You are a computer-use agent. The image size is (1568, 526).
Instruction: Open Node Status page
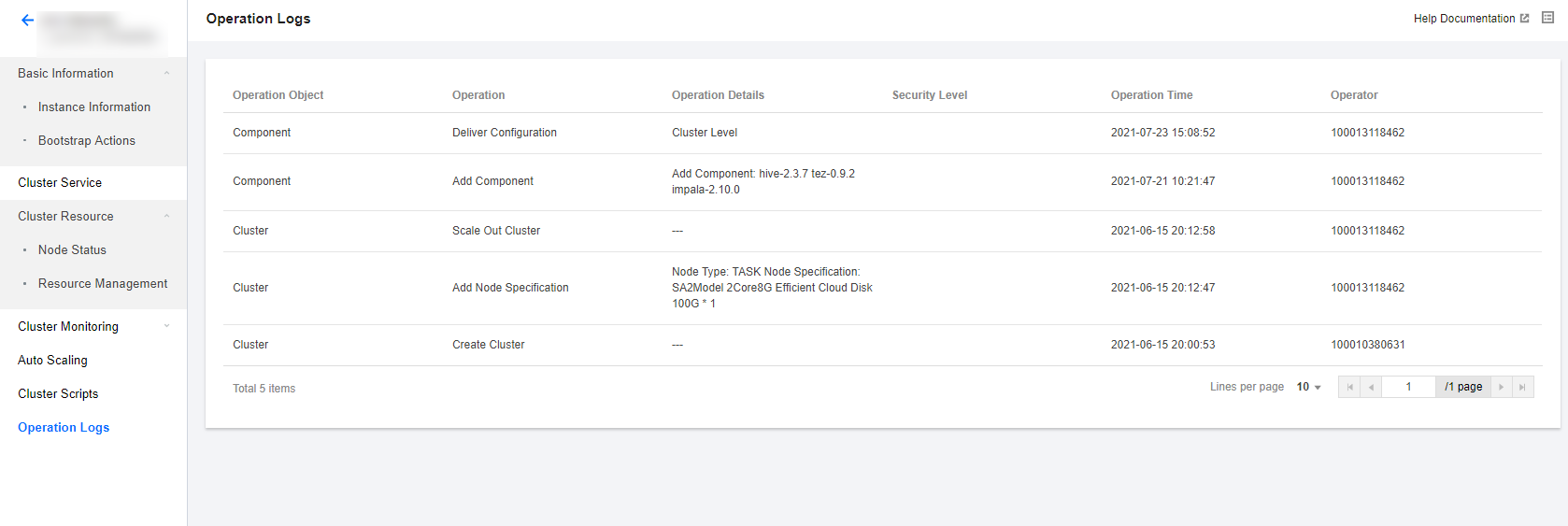pyautogui.click(x=72, y=250)
